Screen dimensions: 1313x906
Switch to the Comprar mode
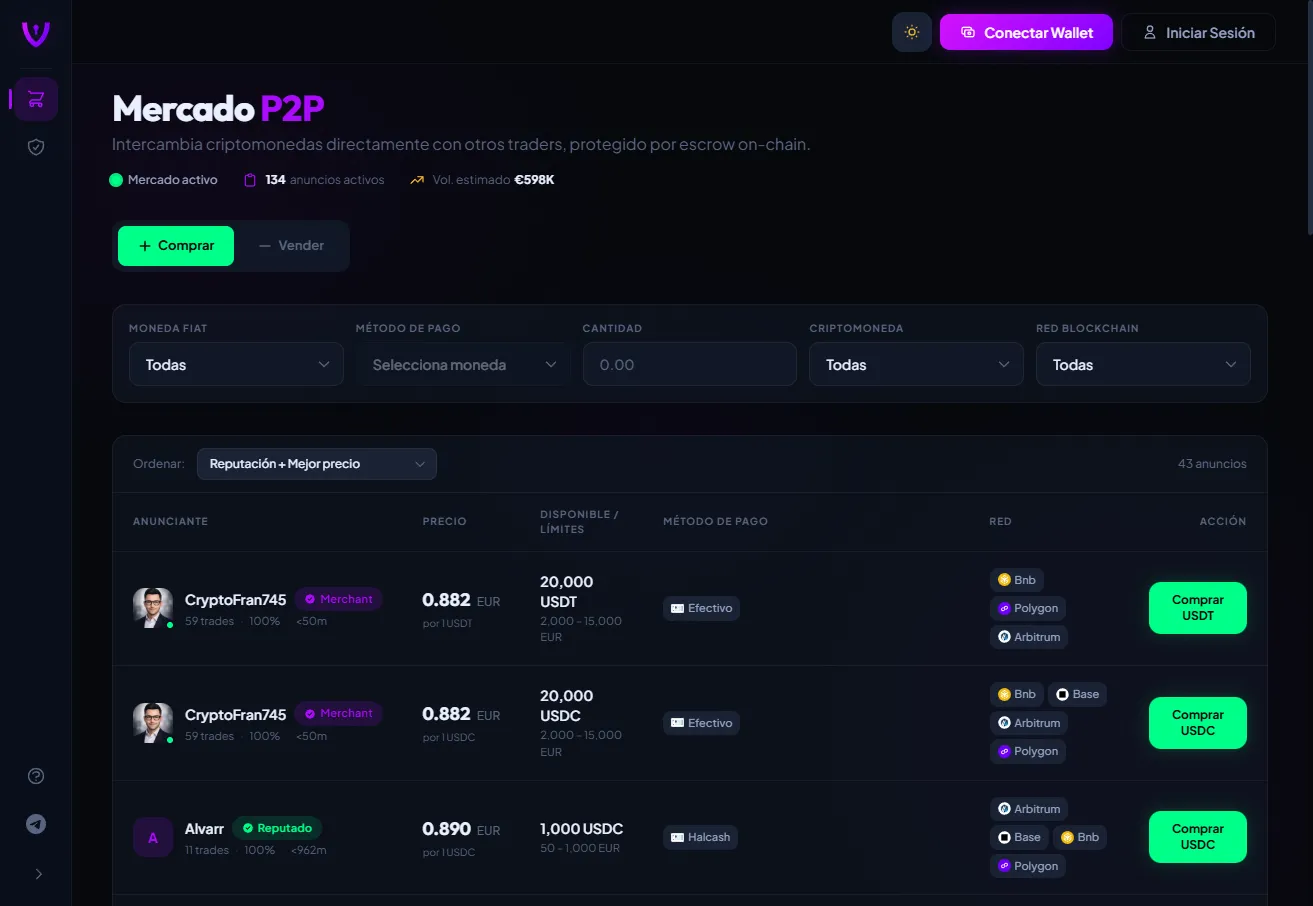pos(176,246)
